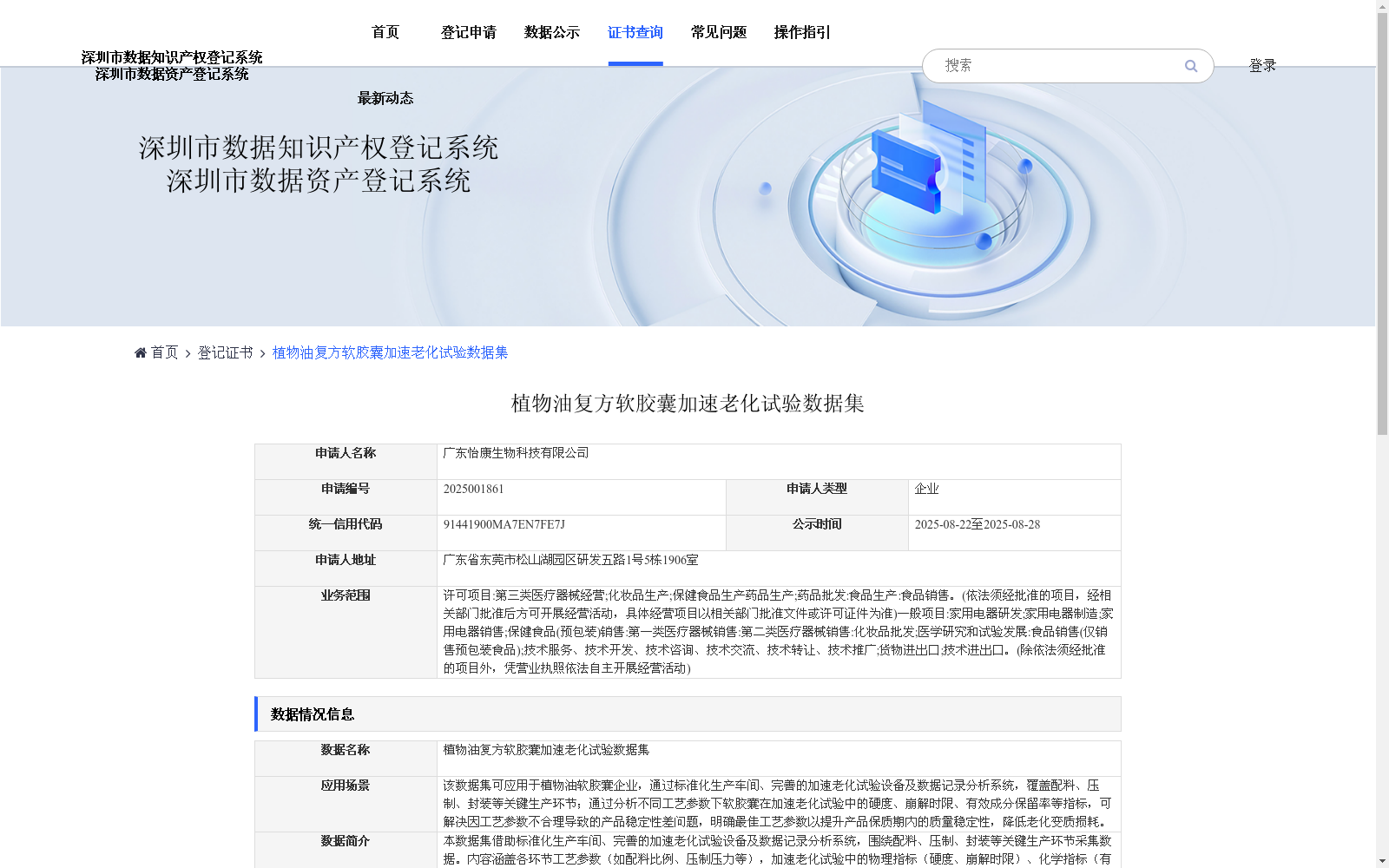Click breadcrumb 植物油复方软胶囊加速老化试验数据集
This screenshot has height=868, width=1389.
[x=390, y=352]
